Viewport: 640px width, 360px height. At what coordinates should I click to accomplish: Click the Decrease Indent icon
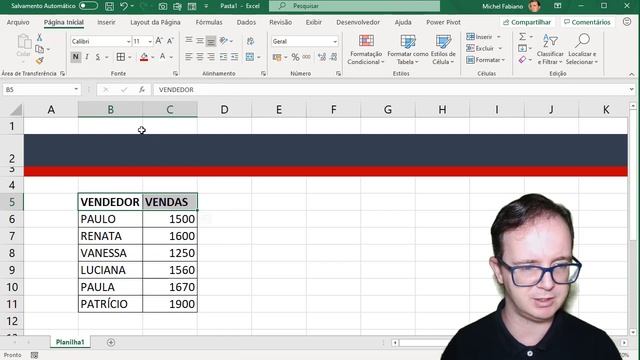[223, 57]
